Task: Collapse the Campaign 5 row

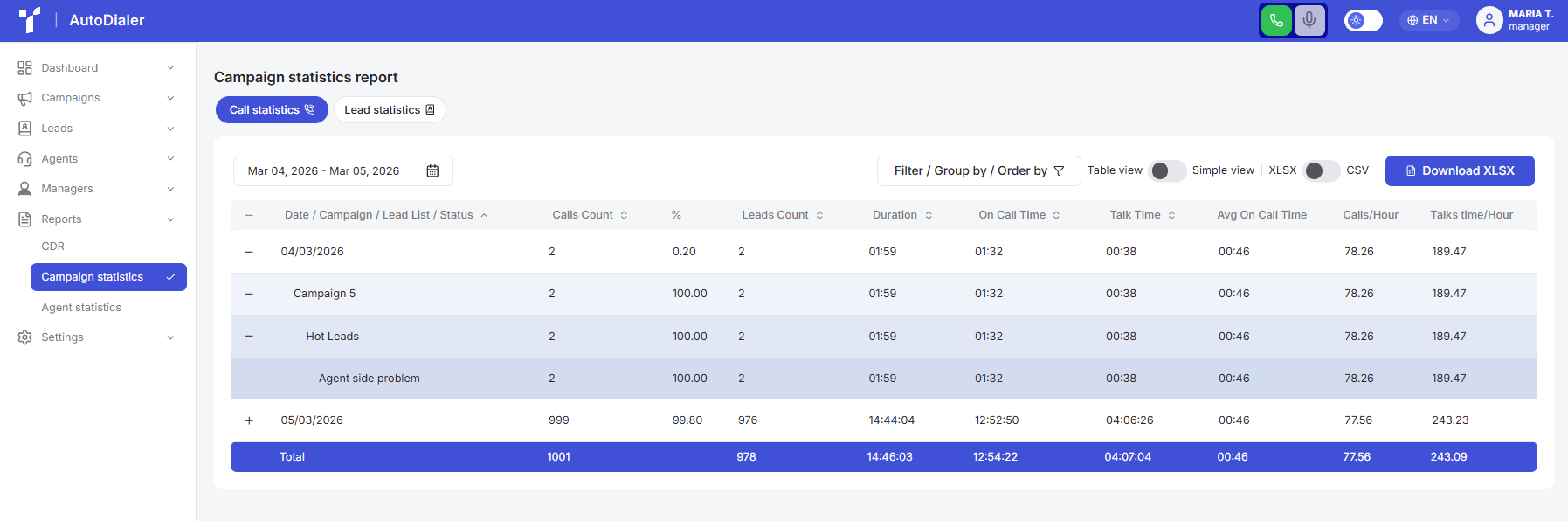Action: 249,294
